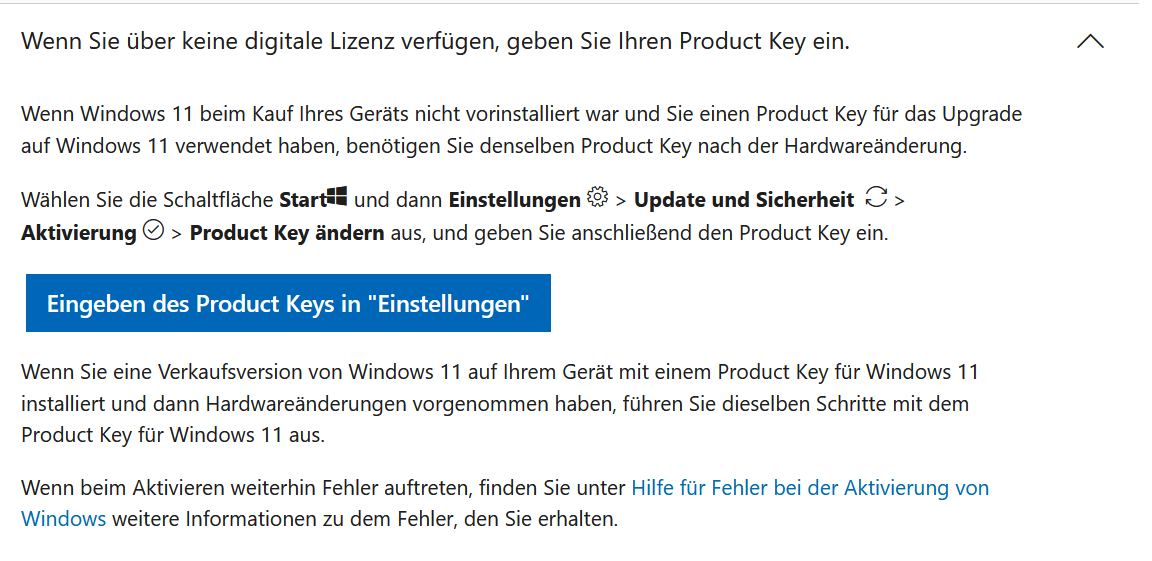Click the paragraph starting "Wenn Sie eine Verkaufsversion"
The height and width of the screenshot is (561, 1152).
pos(500,403)
